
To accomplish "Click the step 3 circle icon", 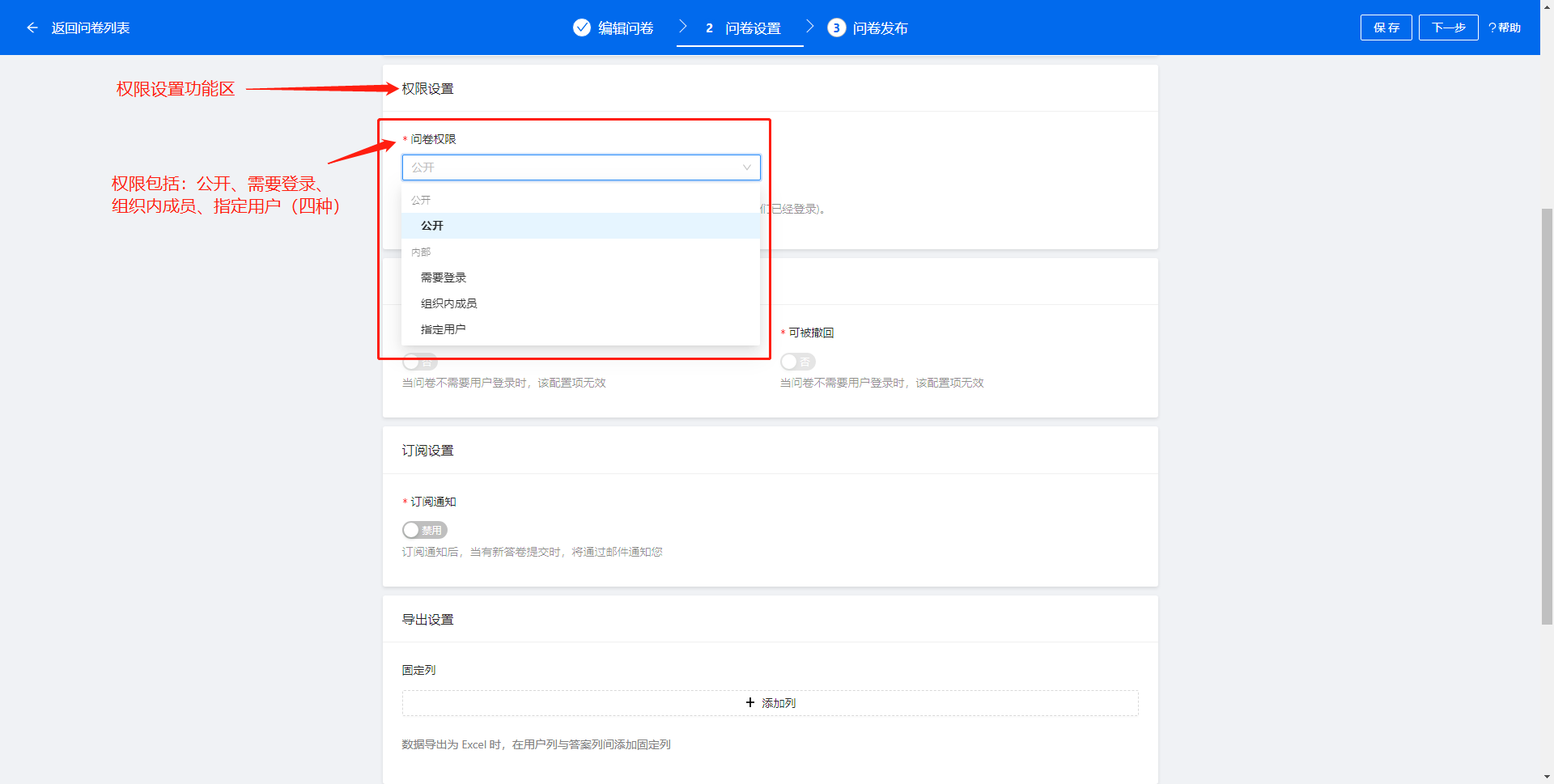I will tap(836, 28).
